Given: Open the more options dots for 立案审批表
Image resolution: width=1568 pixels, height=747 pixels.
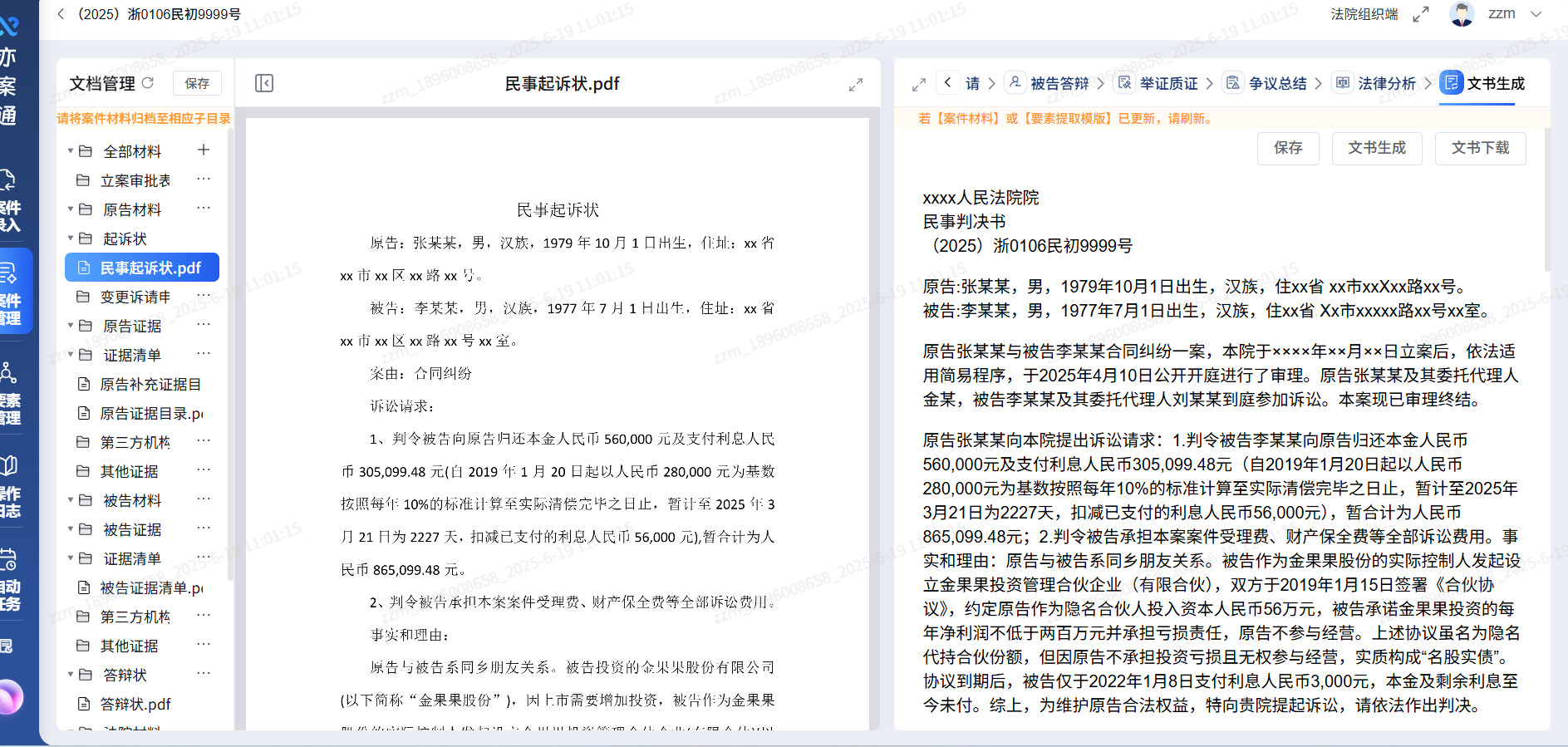Looking at the screenshot, I should click(x=204, y=179).
